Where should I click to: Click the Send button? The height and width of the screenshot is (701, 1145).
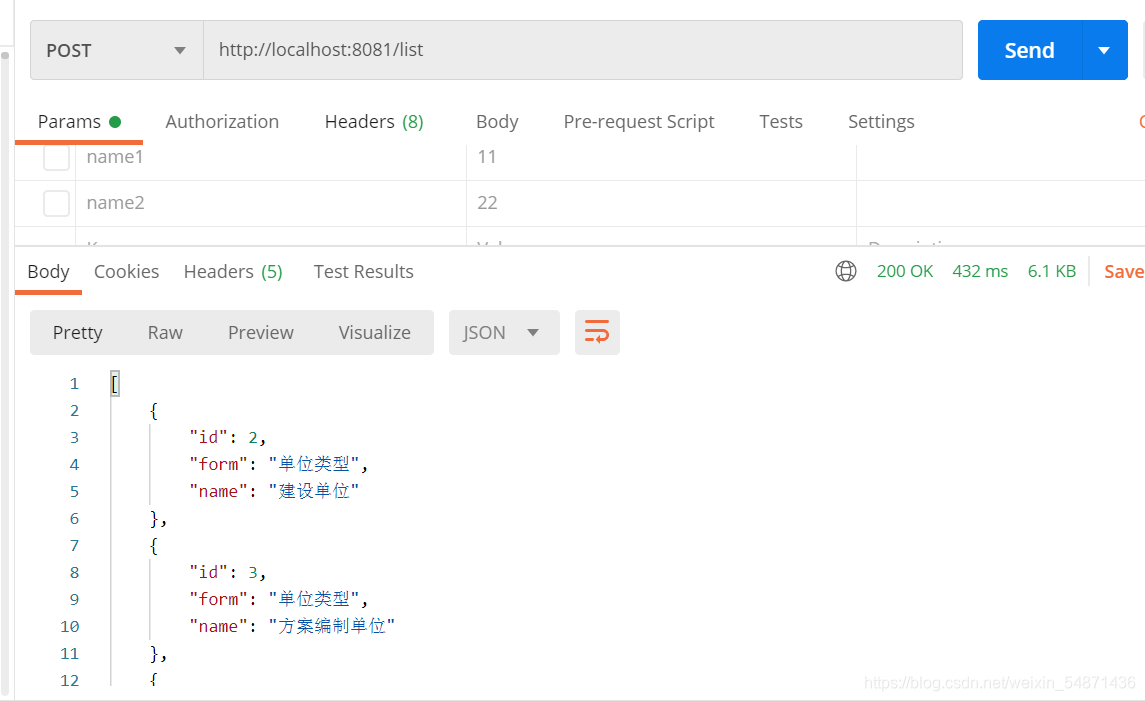click(x=1030, y=49)
